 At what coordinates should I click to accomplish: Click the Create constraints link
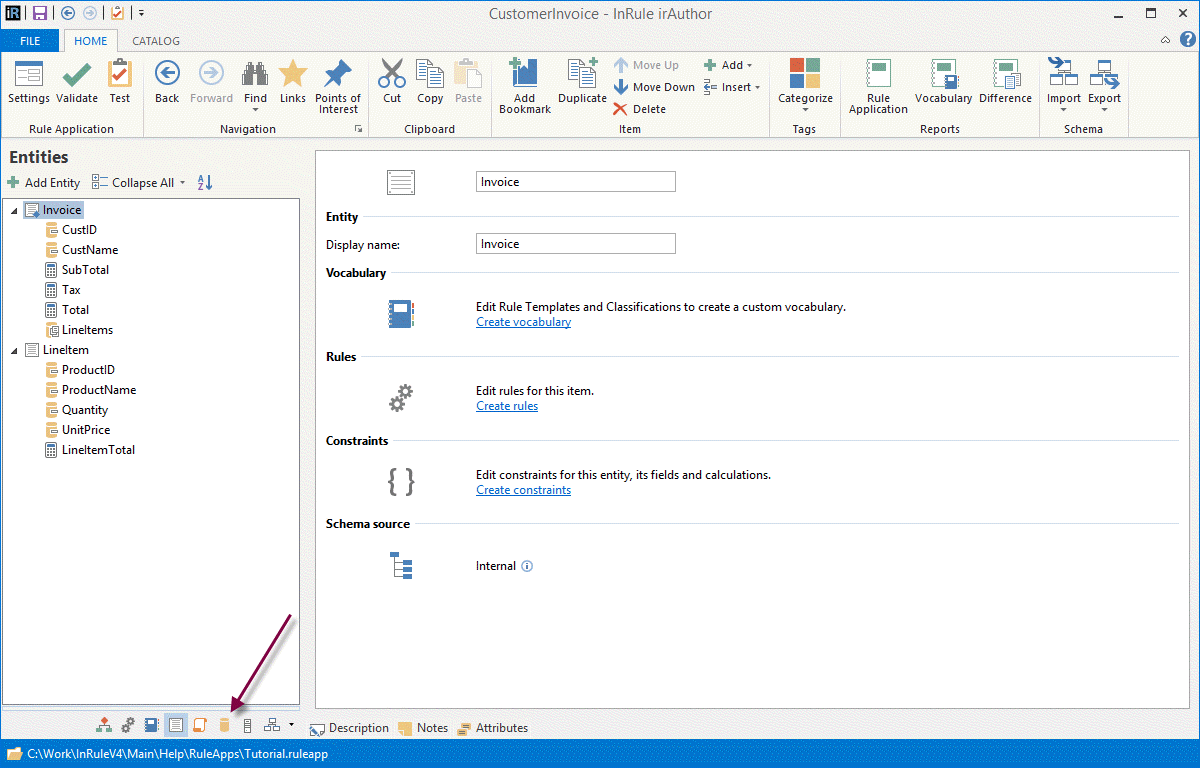click(523, 490)
